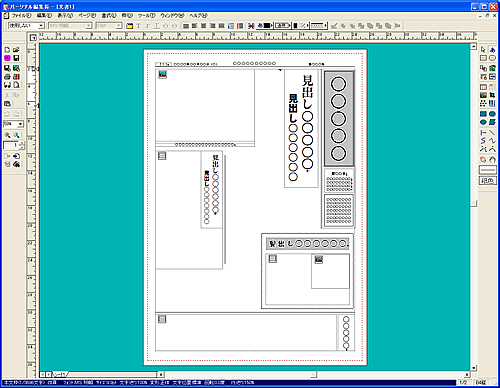Open the 書式 menu

[x=109, y=16]
